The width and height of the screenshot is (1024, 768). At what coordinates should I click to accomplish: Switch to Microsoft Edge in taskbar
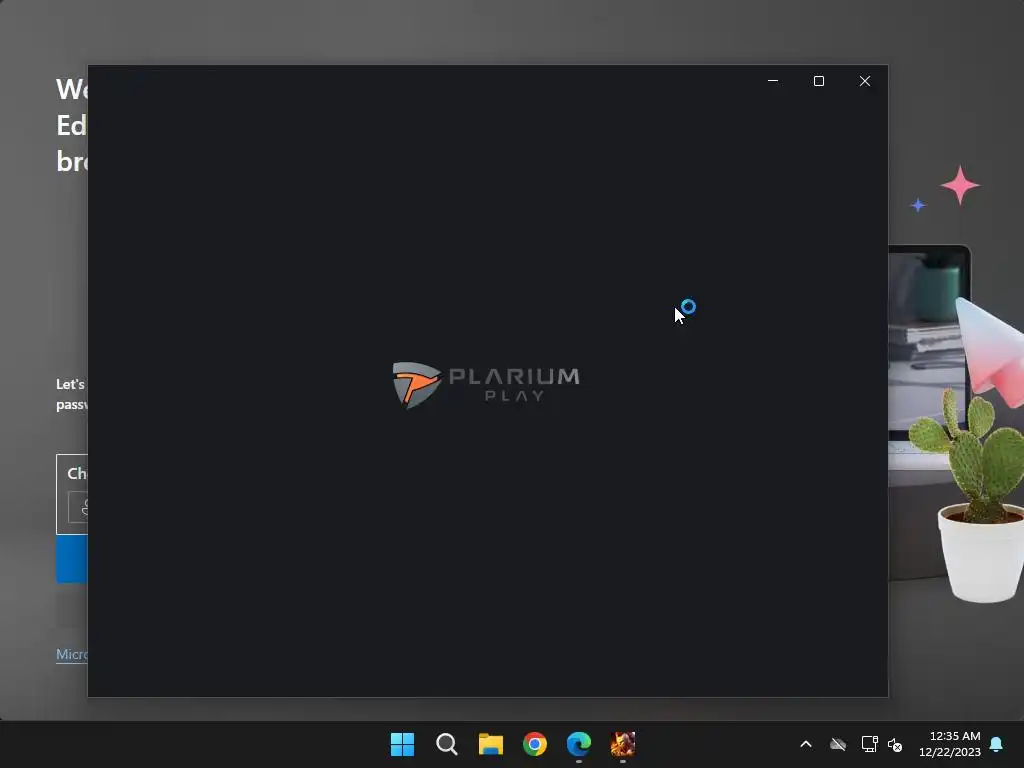point(579,744)
